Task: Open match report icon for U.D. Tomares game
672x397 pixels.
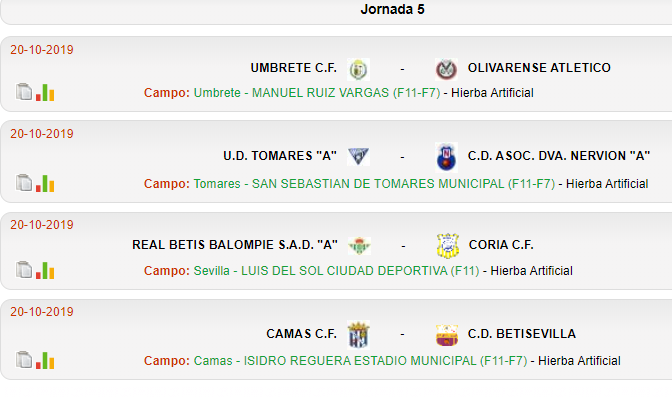Action: click(24, 183)
